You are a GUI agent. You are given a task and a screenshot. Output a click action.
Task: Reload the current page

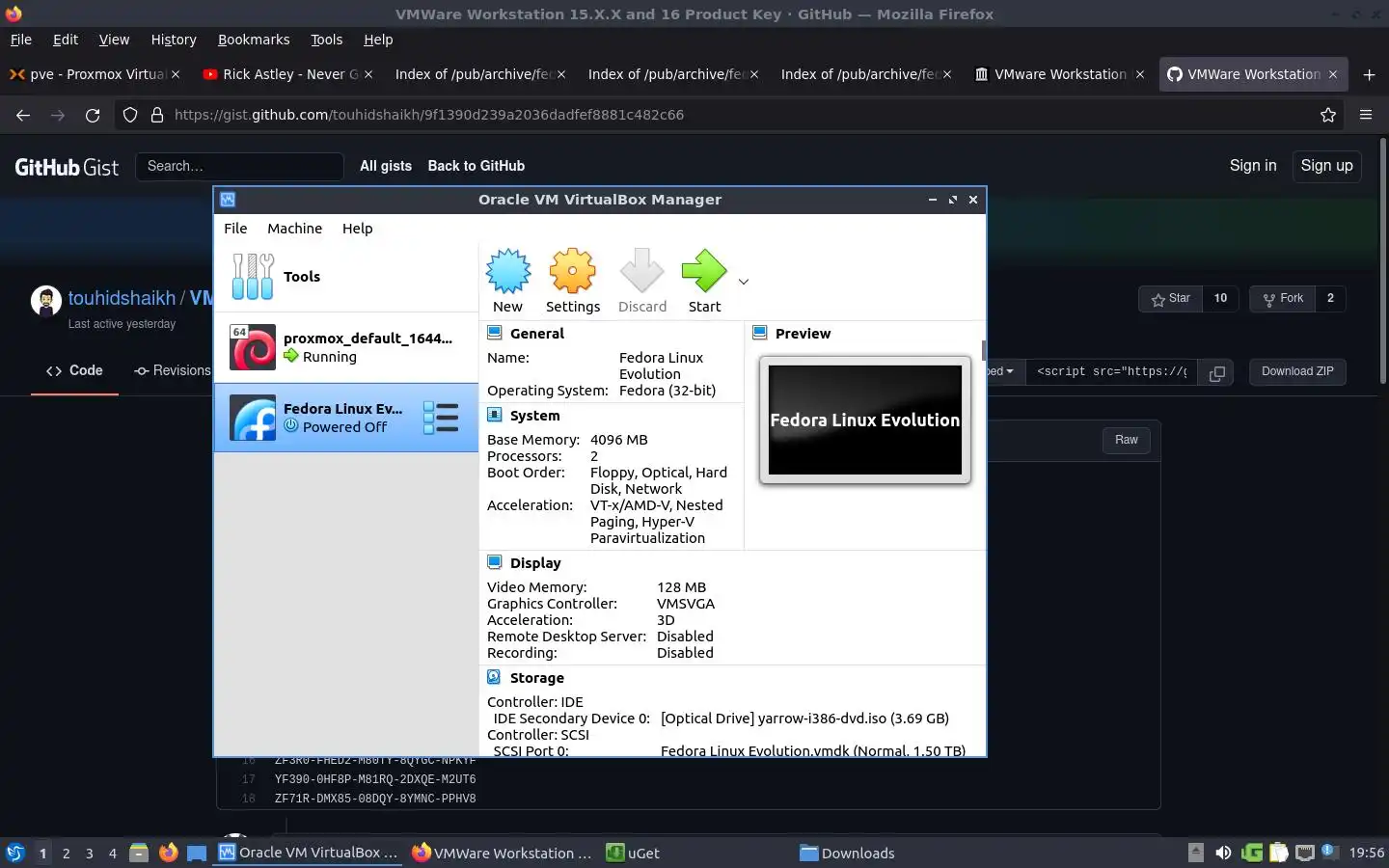coord(93,115)
